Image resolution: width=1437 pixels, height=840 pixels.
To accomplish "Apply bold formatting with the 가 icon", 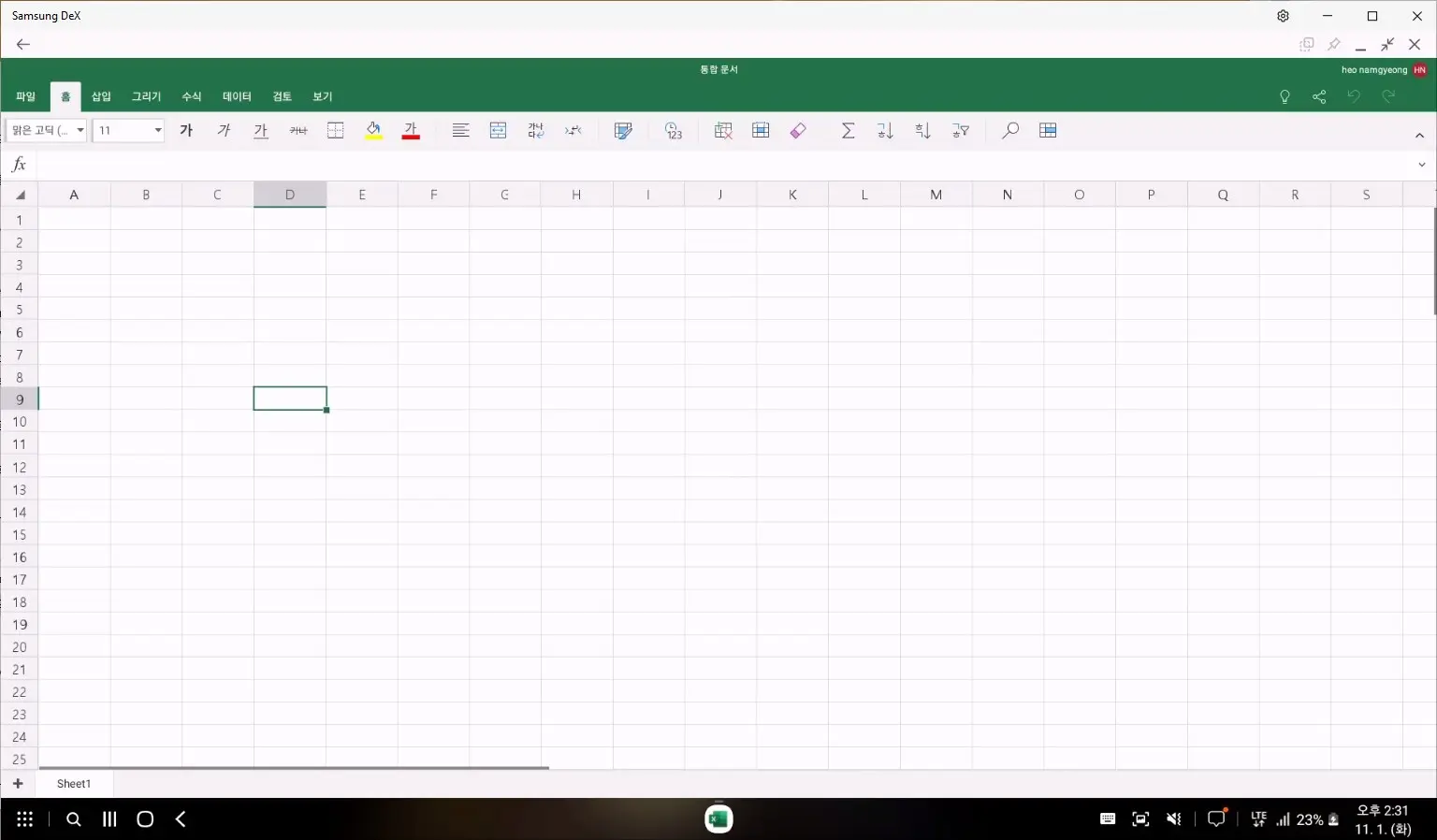I will click(186, 130).
